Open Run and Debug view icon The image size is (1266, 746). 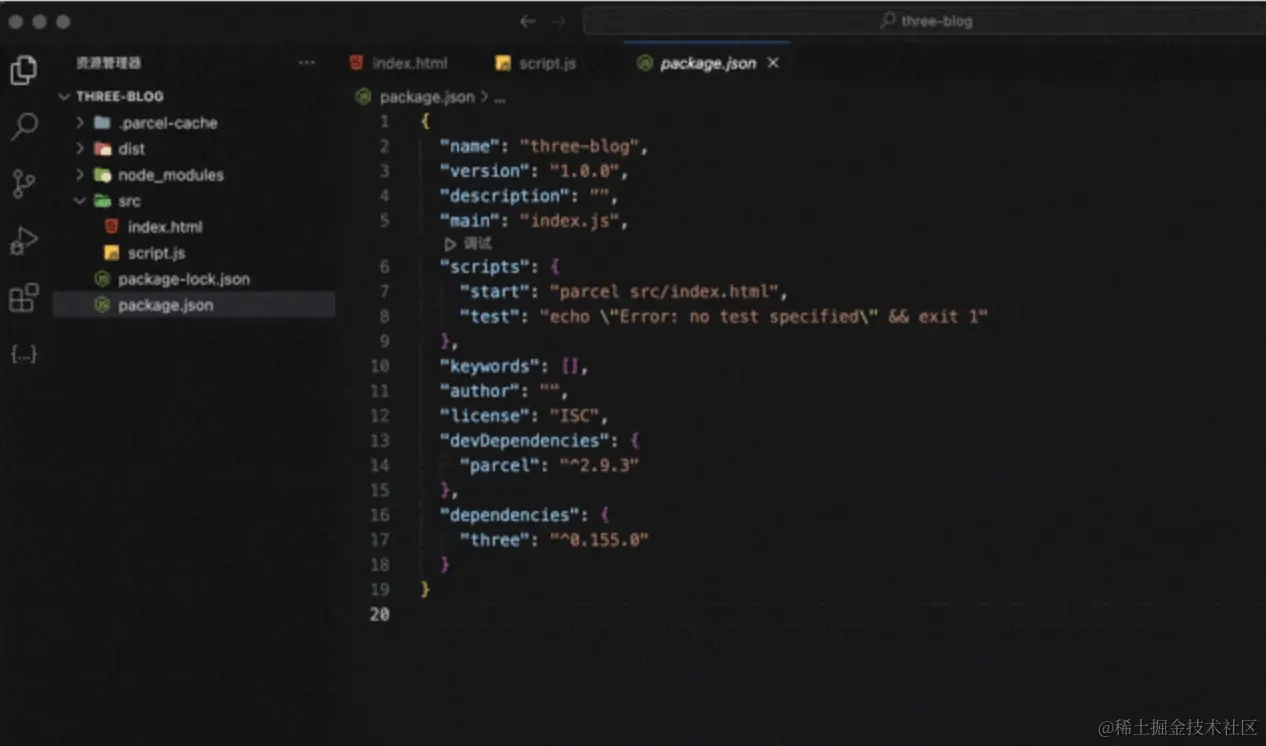(x=23, y=241)
